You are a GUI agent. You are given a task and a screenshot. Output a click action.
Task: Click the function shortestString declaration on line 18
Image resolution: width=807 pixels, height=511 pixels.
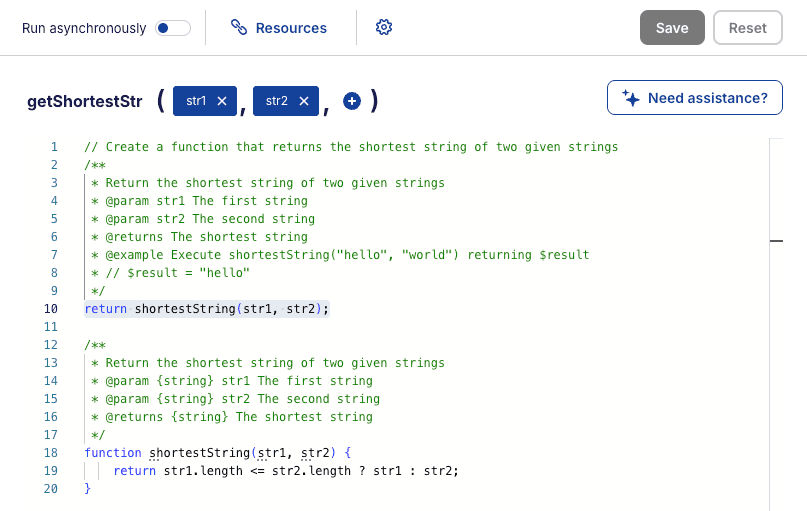200,453
